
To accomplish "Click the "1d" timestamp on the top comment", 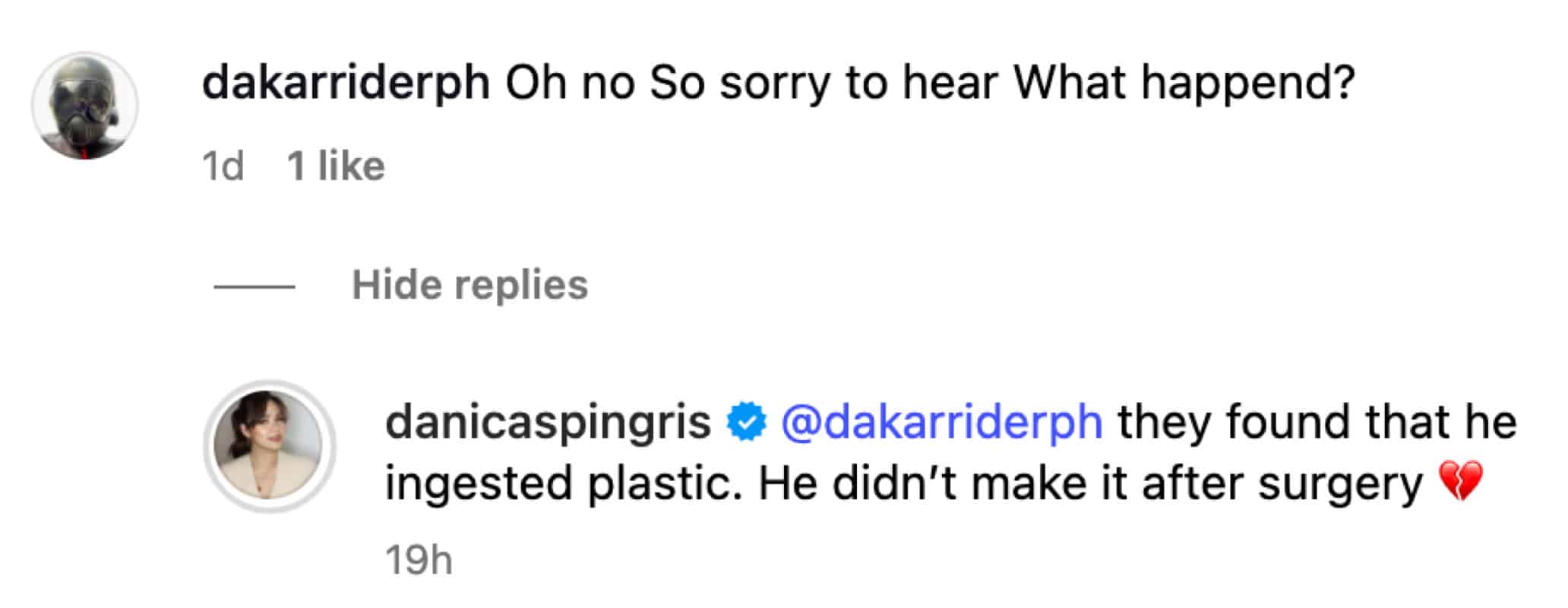I will pyautogui.click(x=223, y=166).
